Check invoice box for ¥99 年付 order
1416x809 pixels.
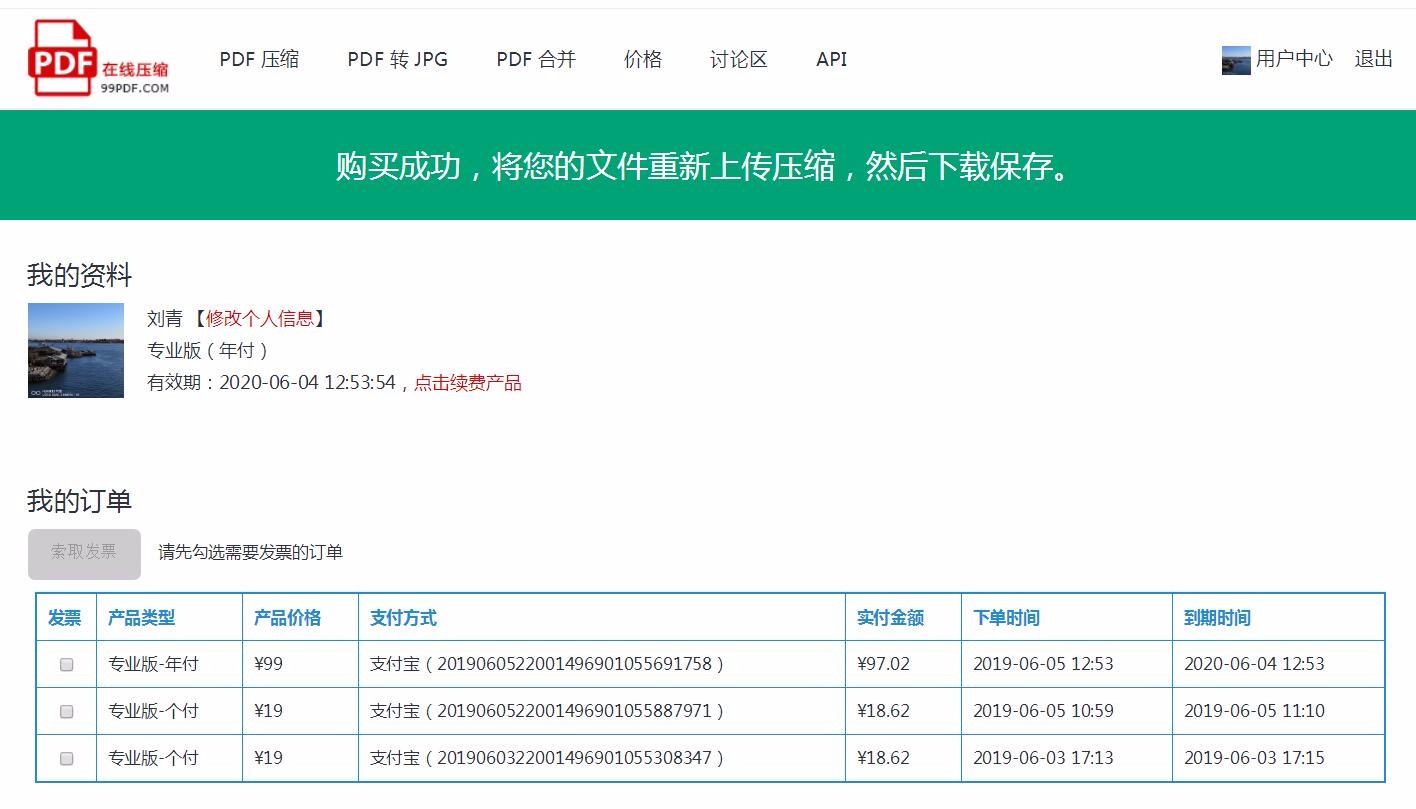click(67, 664)
